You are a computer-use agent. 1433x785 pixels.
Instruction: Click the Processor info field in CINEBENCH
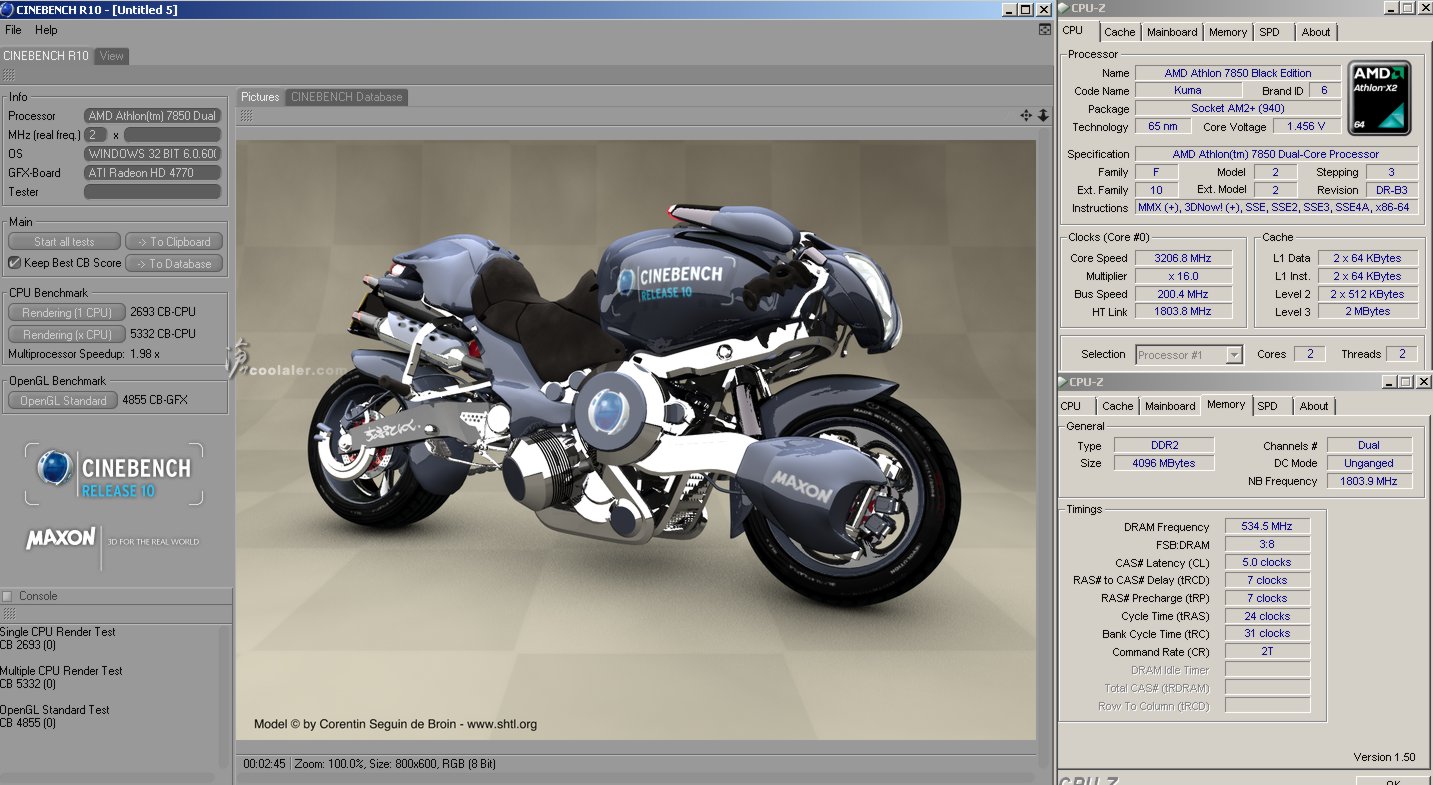152,116
